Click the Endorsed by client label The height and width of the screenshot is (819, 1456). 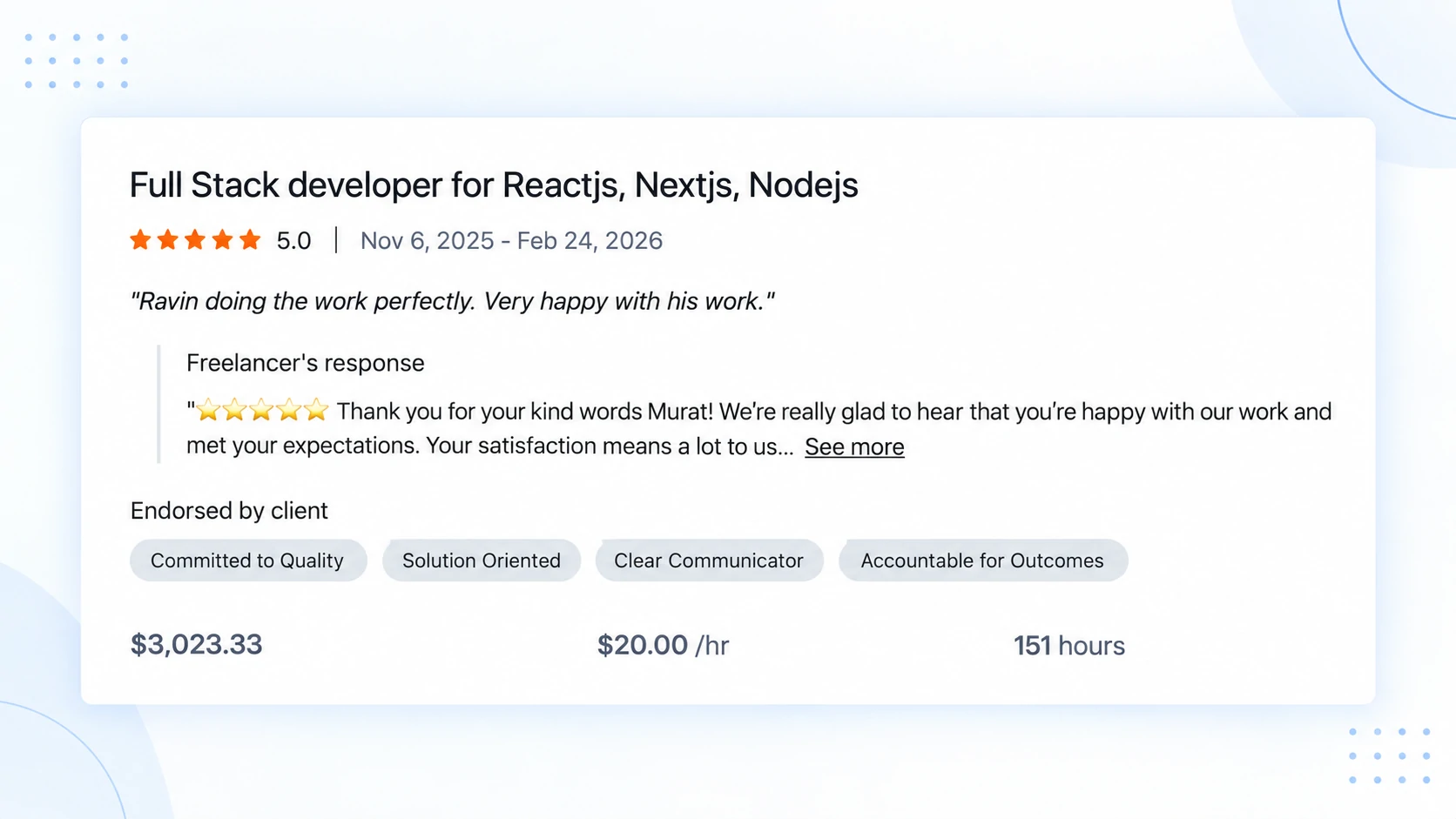pyautogui.click(x=229, y=511)
